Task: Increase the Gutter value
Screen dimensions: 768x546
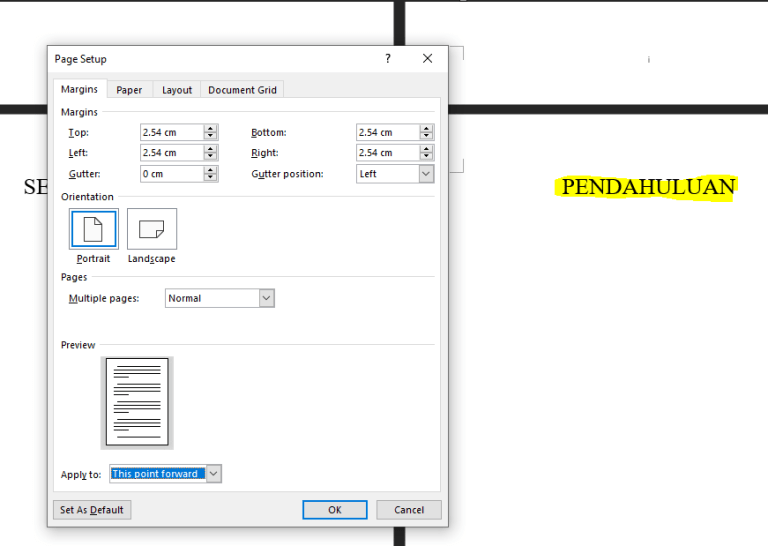Action: pos(211,170)
